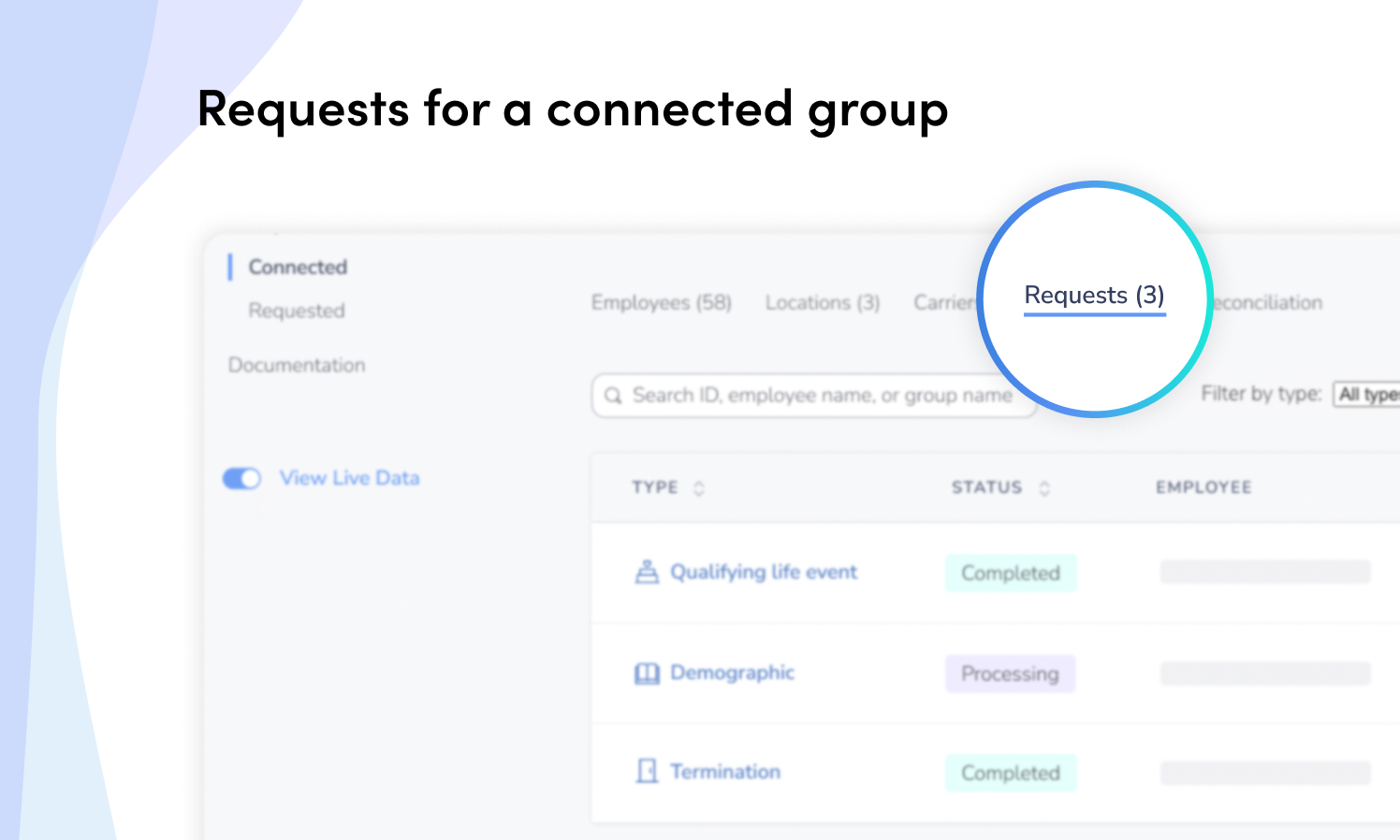Click the search magnifier icon
Viewport: 1400px width, 840px height.
(613, 396)
